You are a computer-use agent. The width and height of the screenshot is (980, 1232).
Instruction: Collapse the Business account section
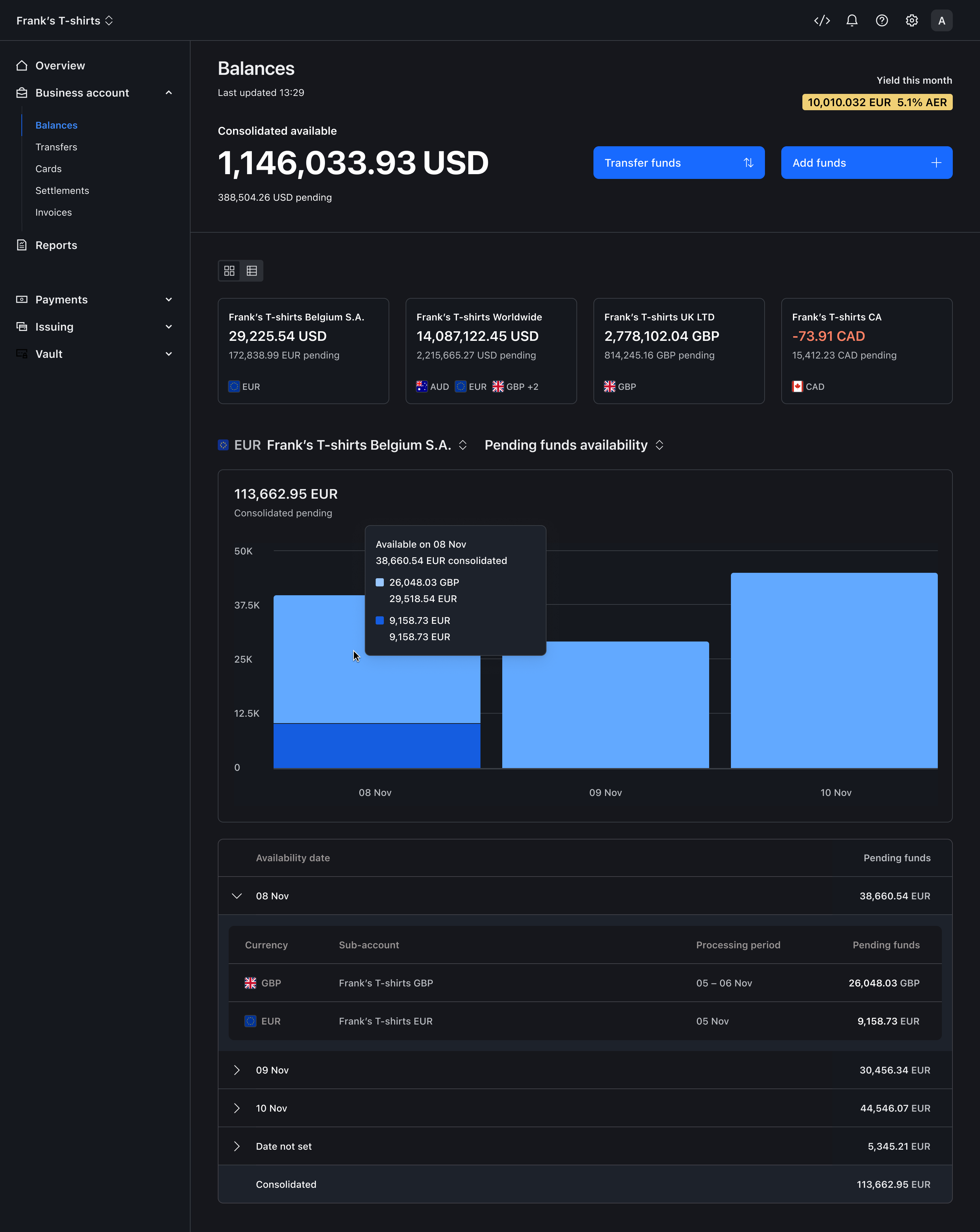[x=169, y=93]
